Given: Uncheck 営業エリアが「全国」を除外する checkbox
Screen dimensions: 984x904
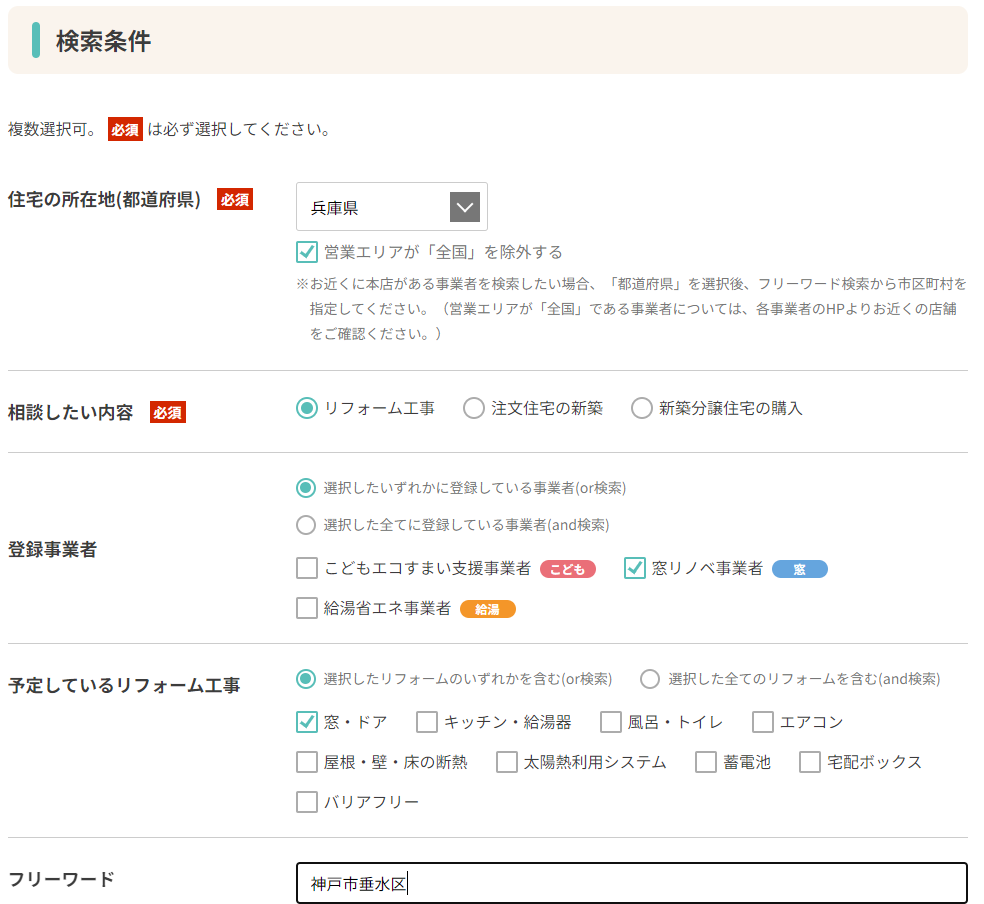Looking at the screenshot, I should 307,252.
